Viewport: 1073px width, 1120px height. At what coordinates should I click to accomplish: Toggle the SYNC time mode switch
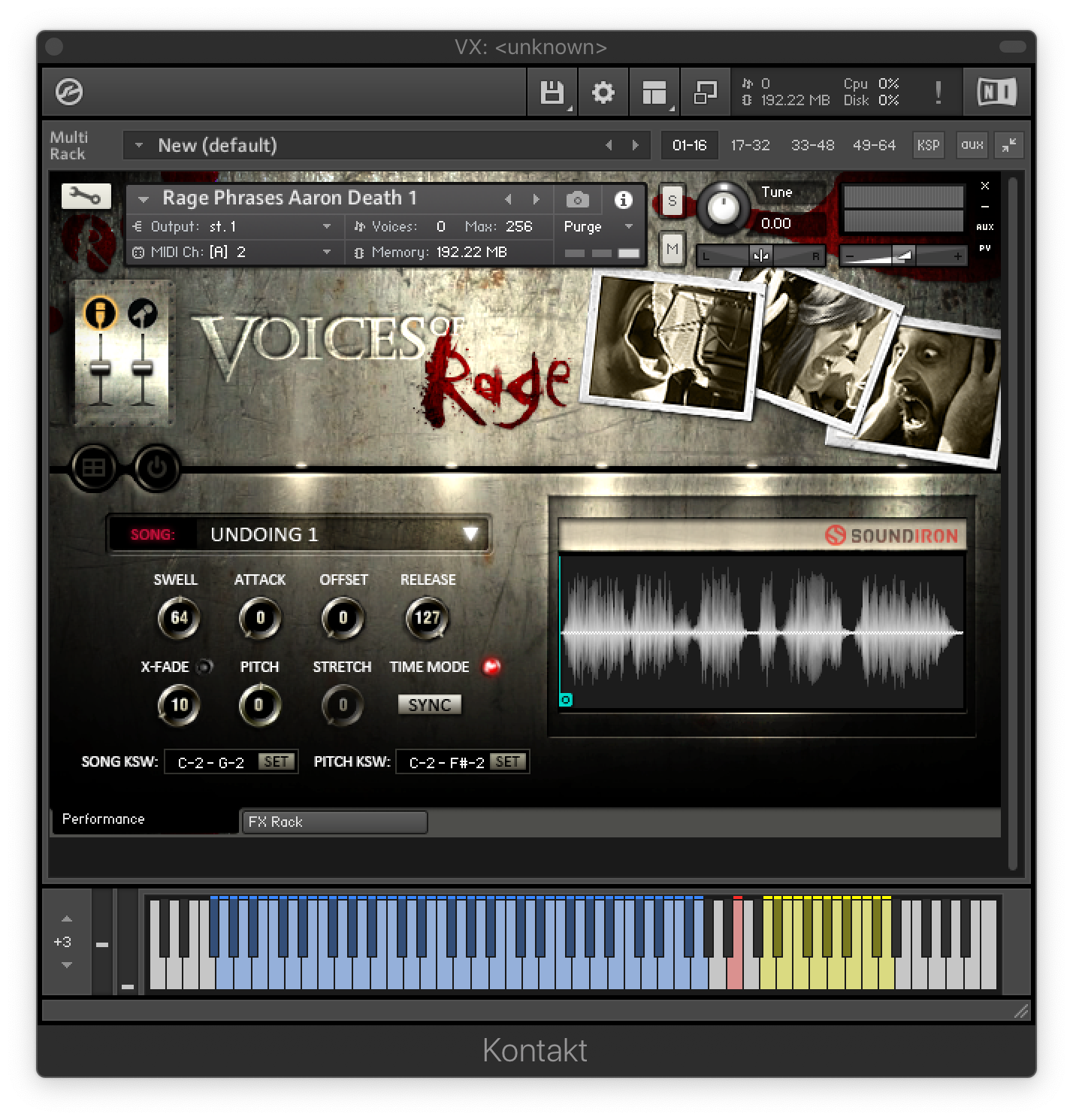coord(429,705)
